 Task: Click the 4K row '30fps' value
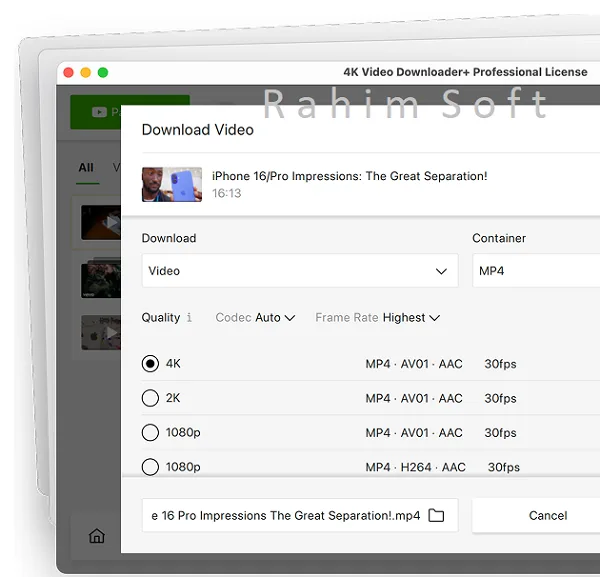(x=500, y=364)
